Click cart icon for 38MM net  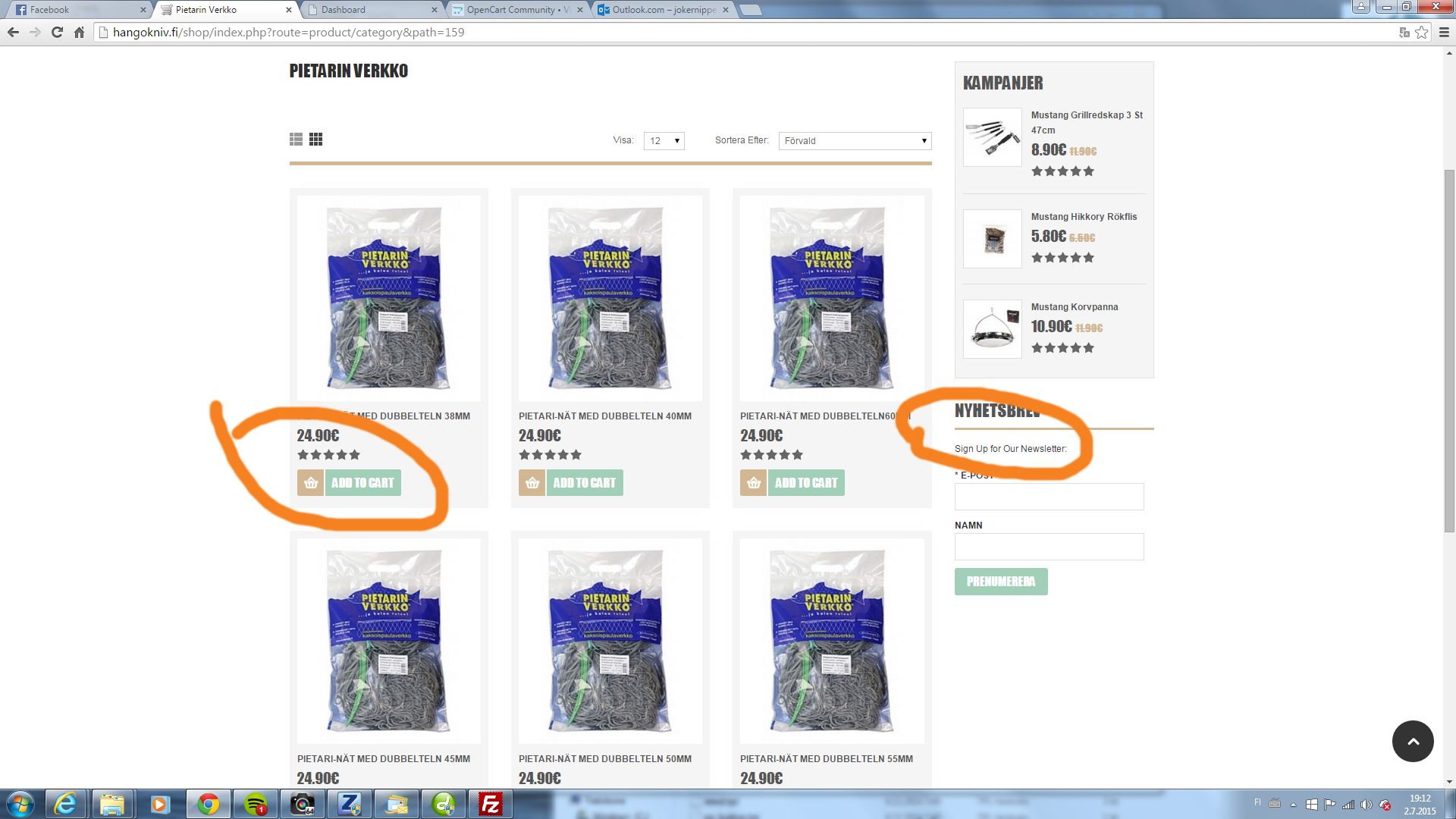coord(311,483)
